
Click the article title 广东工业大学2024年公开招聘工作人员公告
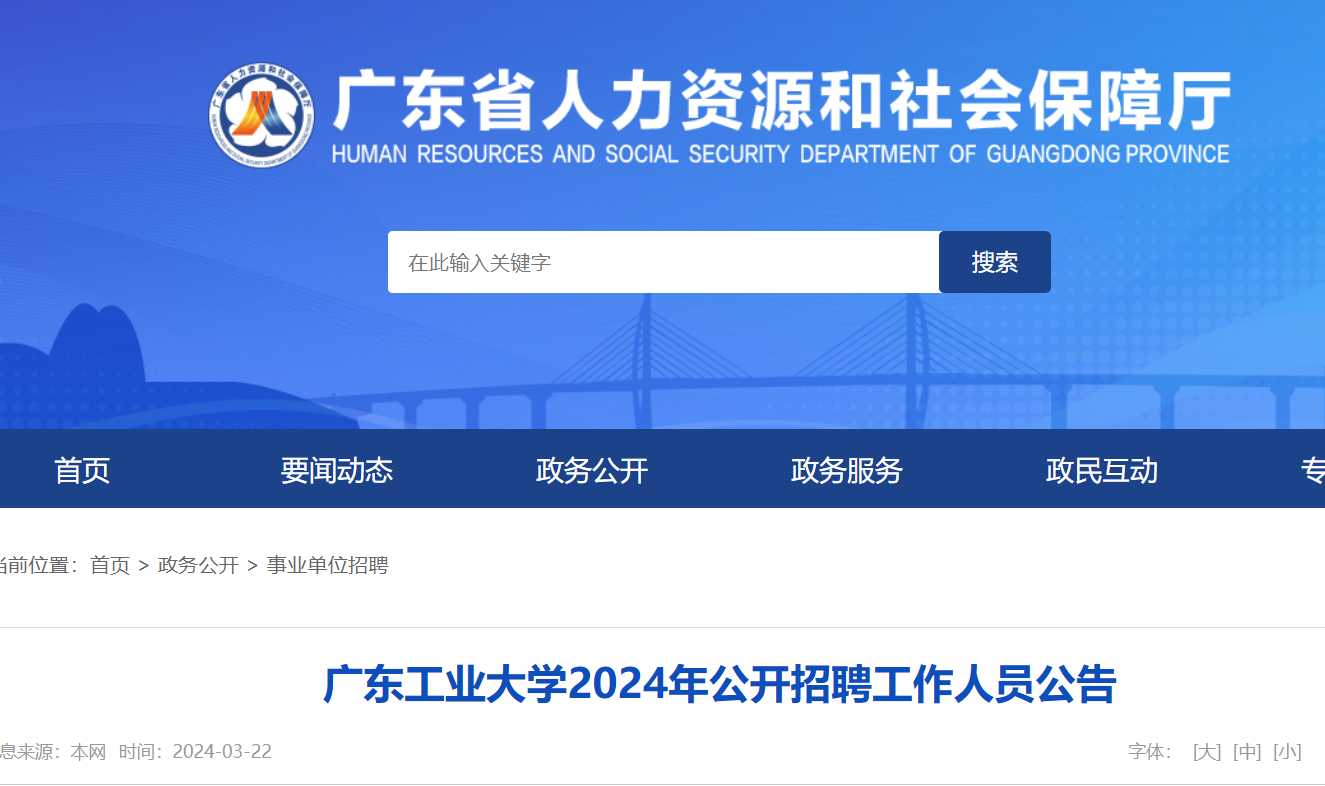click(720, 685)
